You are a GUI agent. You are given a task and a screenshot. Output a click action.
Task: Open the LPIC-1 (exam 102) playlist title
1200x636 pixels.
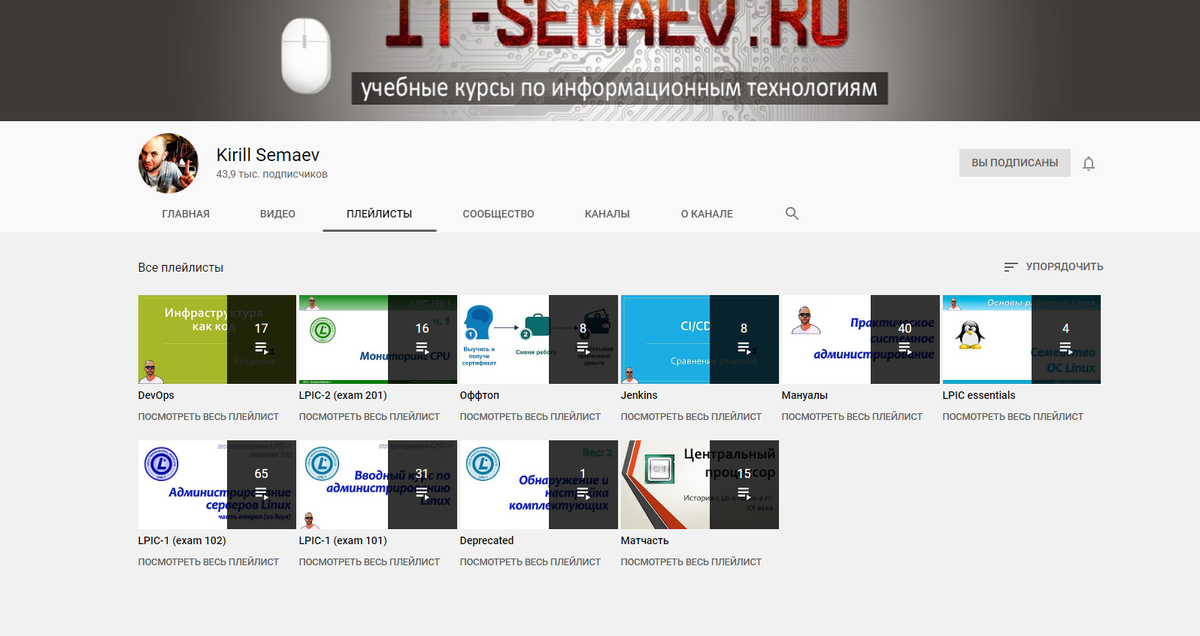click(182, 540)
